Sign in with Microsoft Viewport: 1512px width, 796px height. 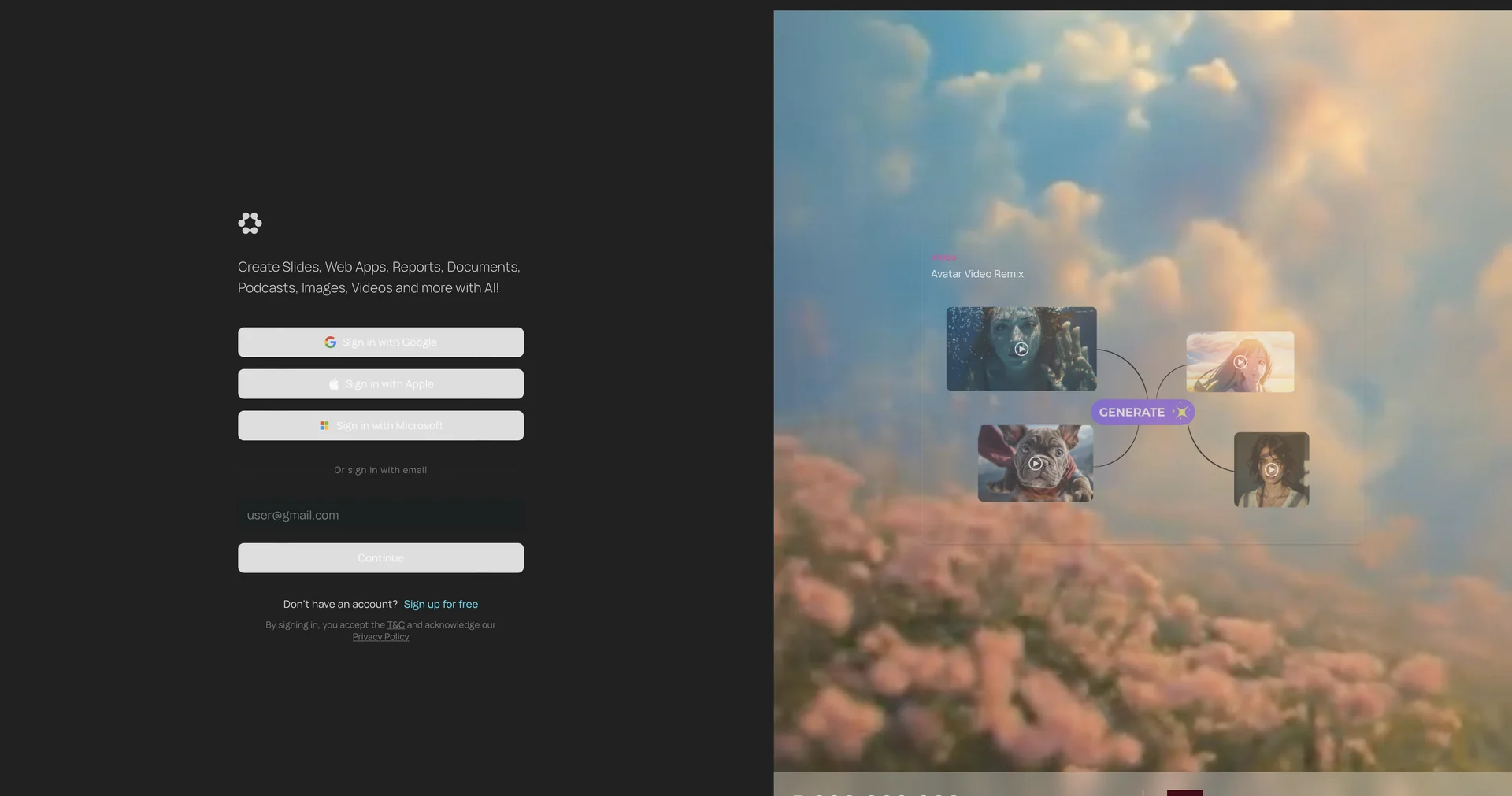click(380, 426)
